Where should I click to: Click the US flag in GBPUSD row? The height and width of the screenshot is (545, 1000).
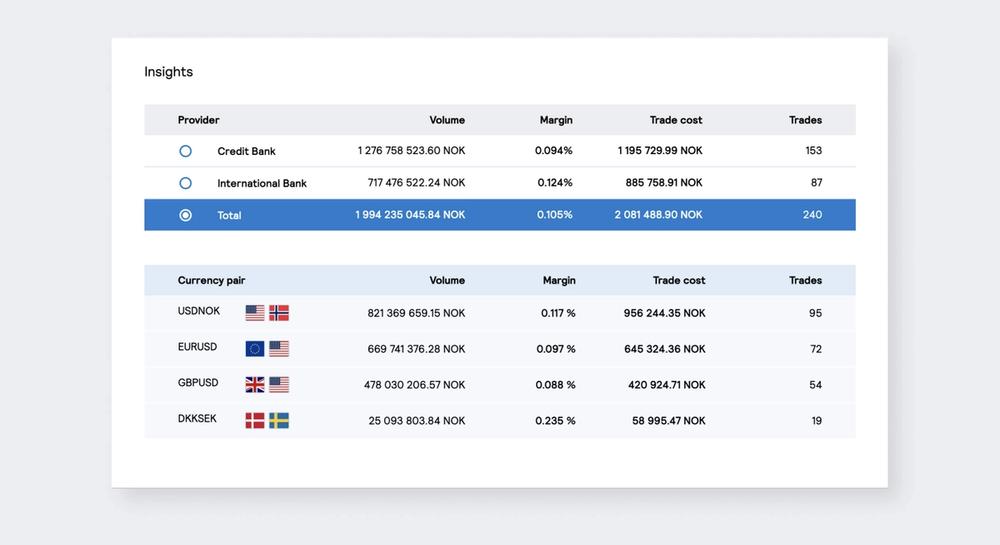[x=279, y=384]
